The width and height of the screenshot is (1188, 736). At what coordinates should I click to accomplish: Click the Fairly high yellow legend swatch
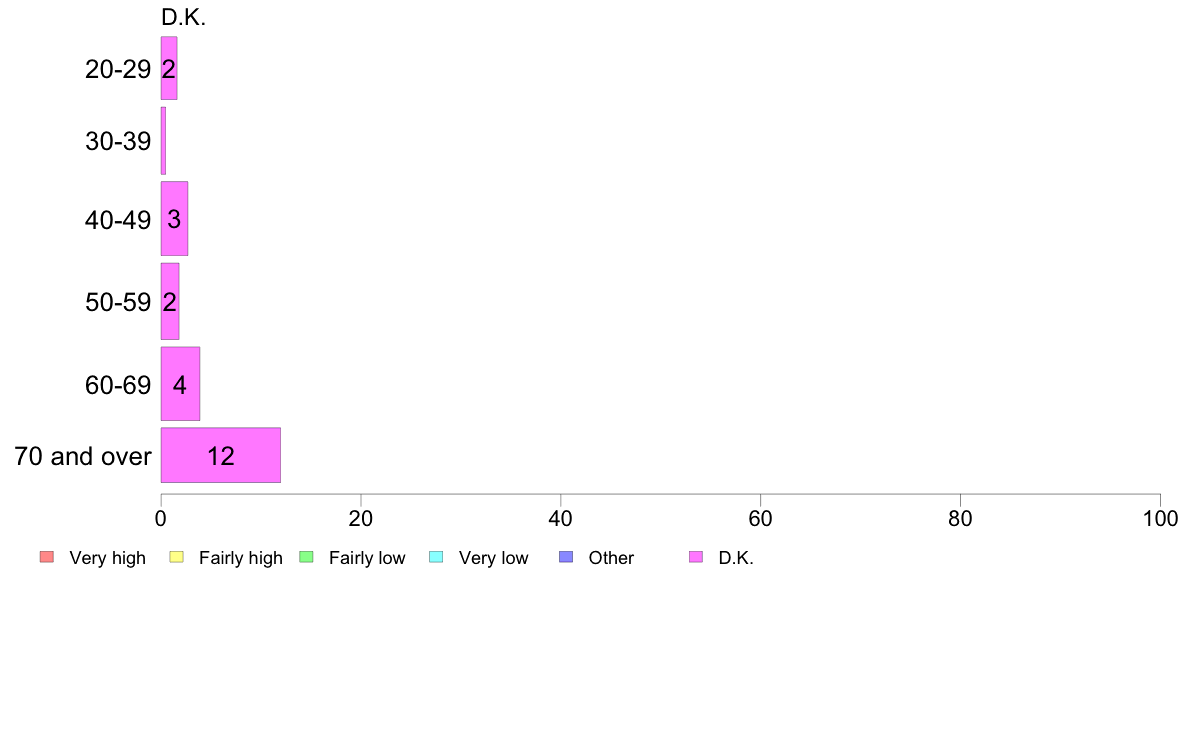[x=177, y=557]
